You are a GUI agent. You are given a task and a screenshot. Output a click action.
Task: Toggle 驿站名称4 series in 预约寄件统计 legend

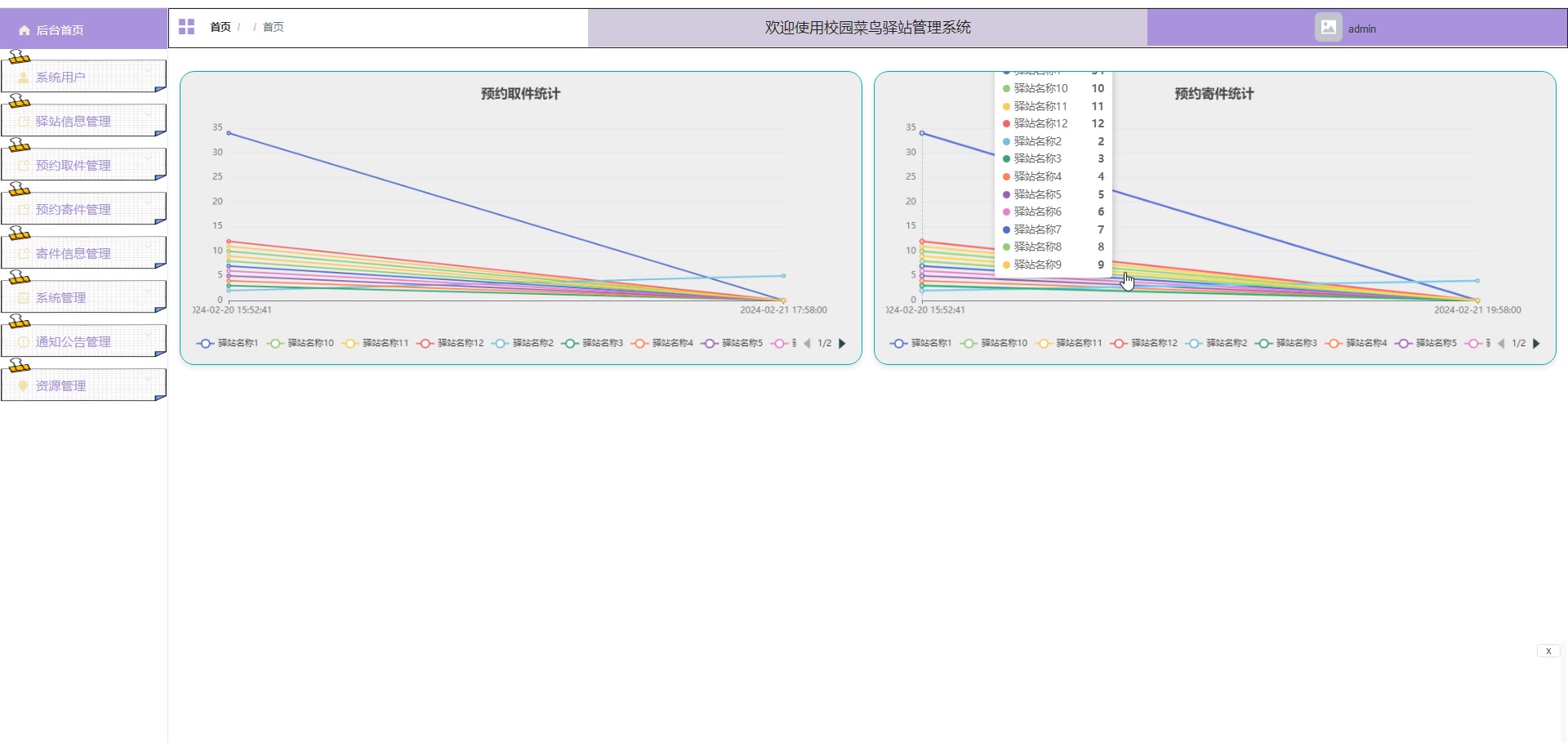click(1356, 344)
